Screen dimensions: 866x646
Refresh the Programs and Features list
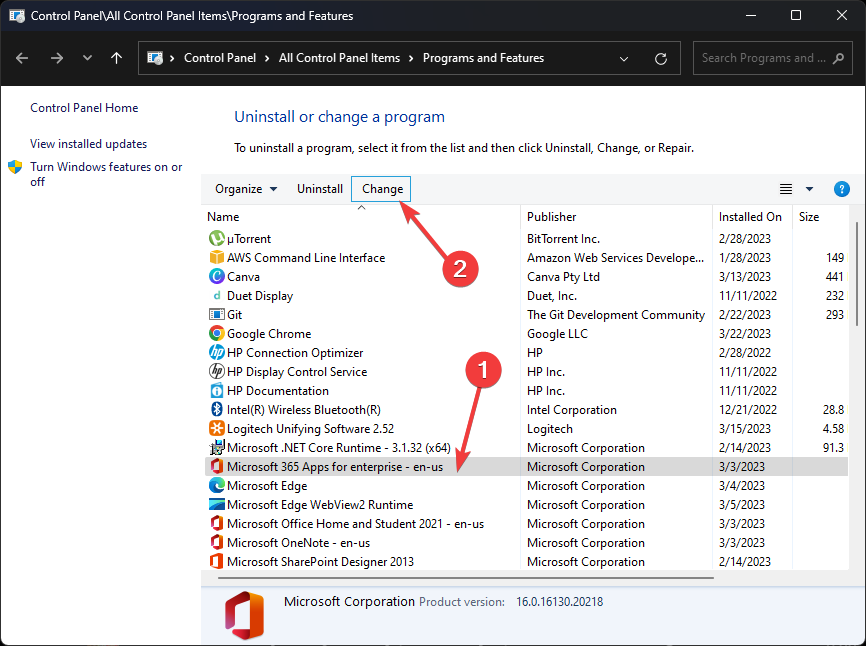(x=660, y=59)
